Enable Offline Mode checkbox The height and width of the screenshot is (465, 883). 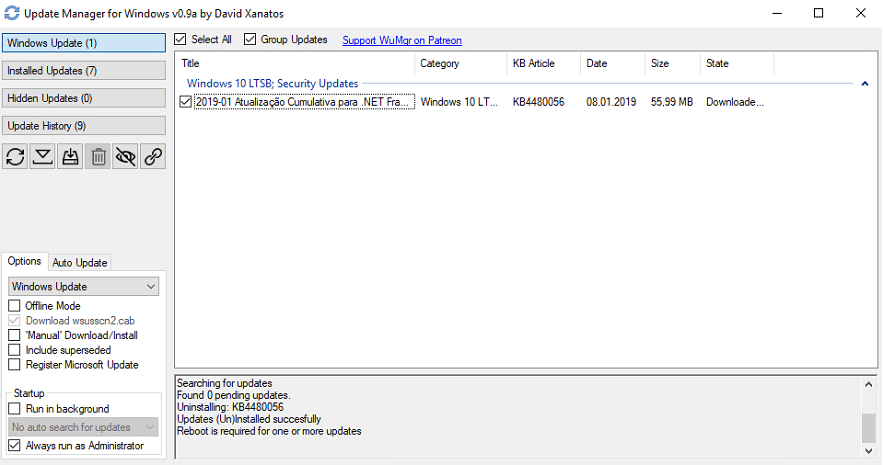(14, 306)
